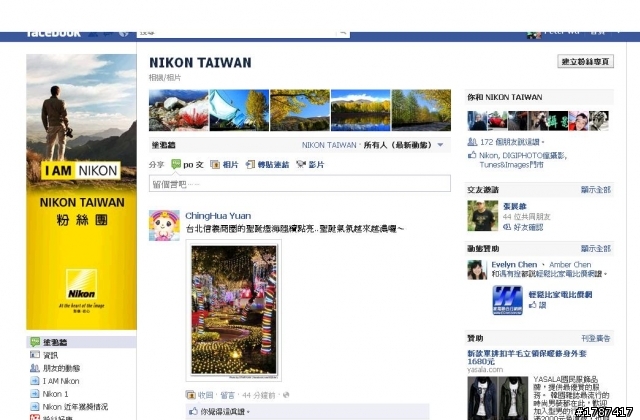
Task: Click in the 留個言吧 comment input box
Action: (x=300, y=184)
